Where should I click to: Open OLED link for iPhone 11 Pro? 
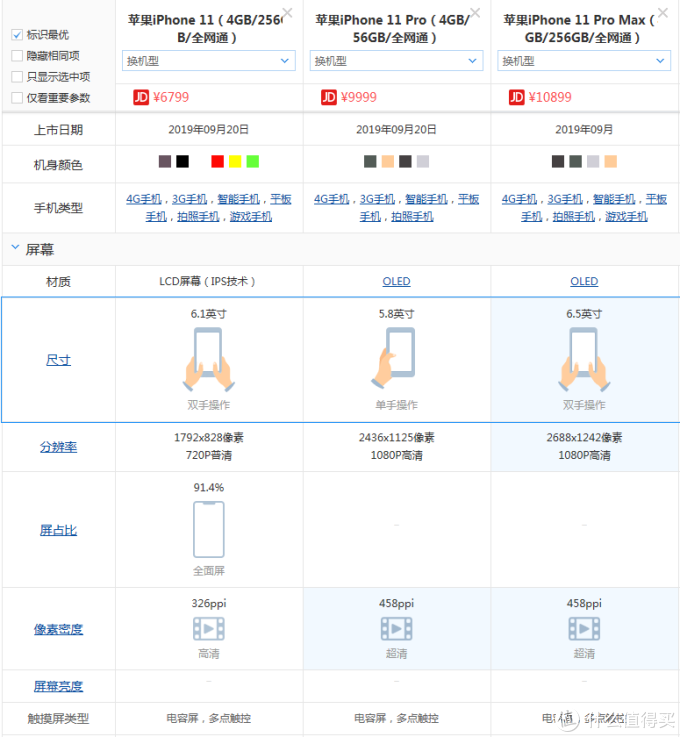point(396,281)
